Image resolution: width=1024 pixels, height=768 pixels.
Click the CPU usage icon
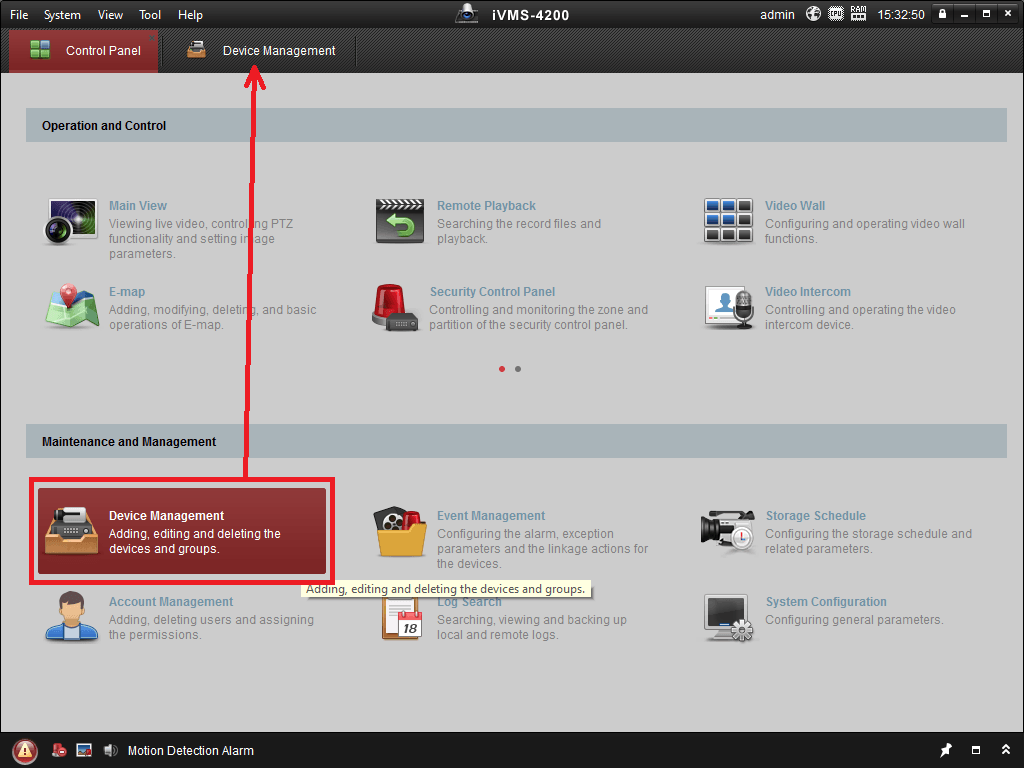[836, 14]
